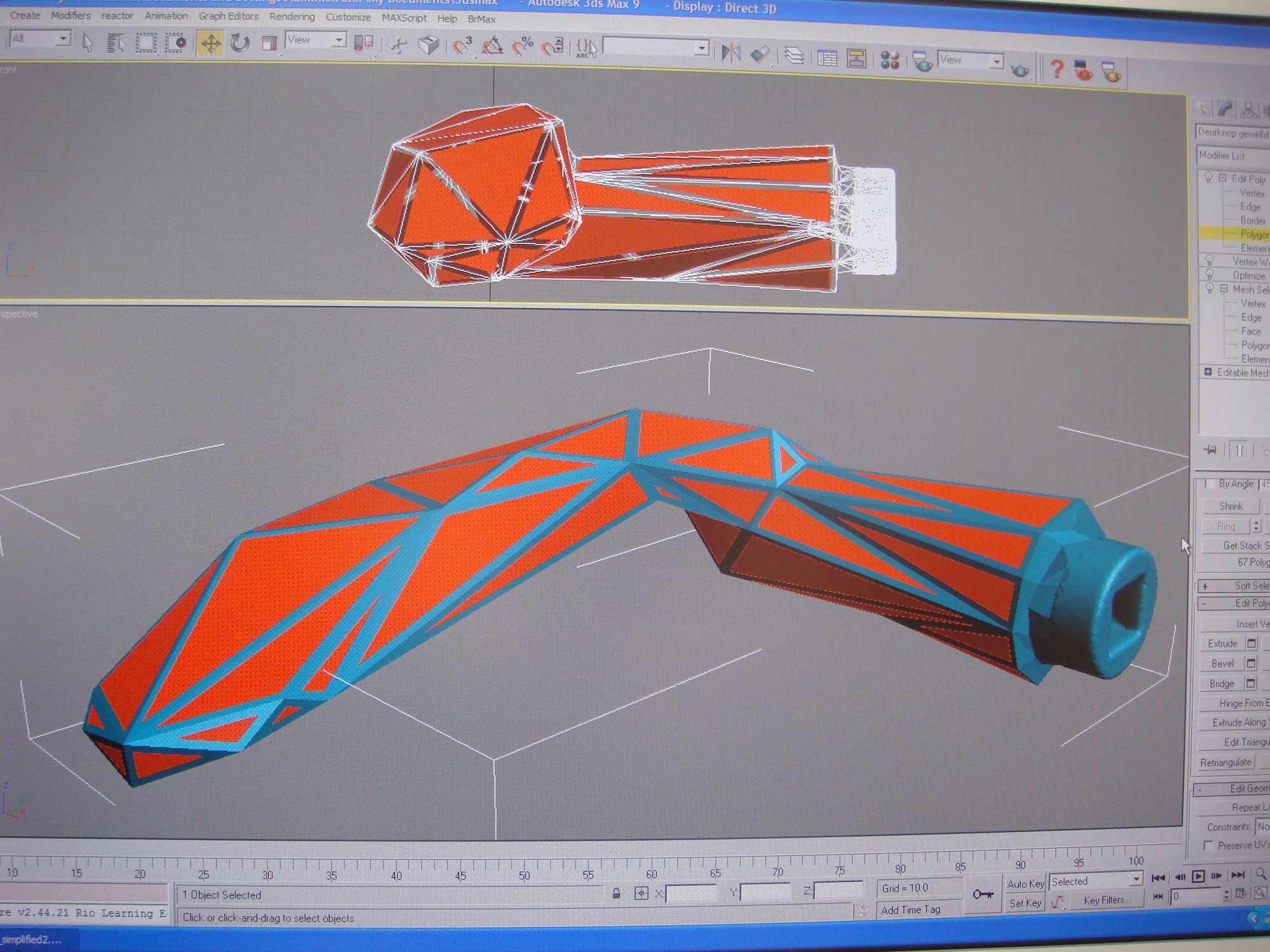
Task: Toggle the 3D Snaps magnet icon
Action: click(x=462, y=46)
